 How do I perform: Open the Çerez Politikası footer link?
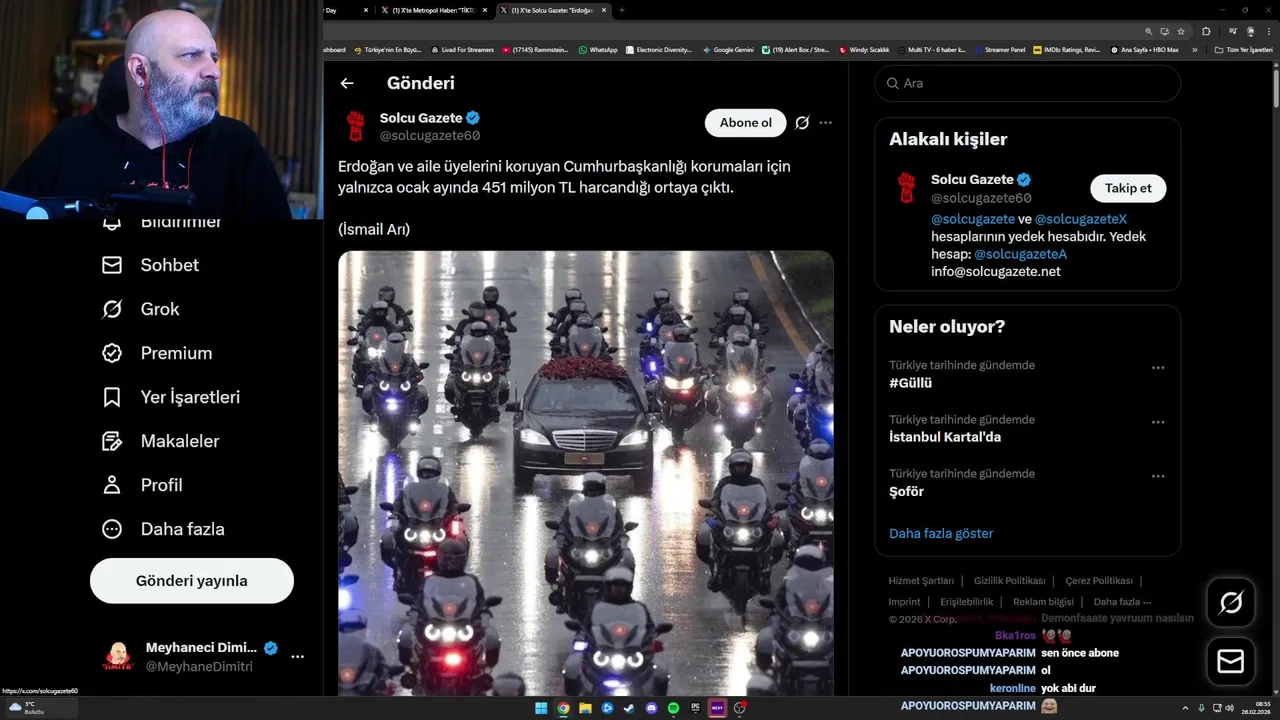[1099, 581]
